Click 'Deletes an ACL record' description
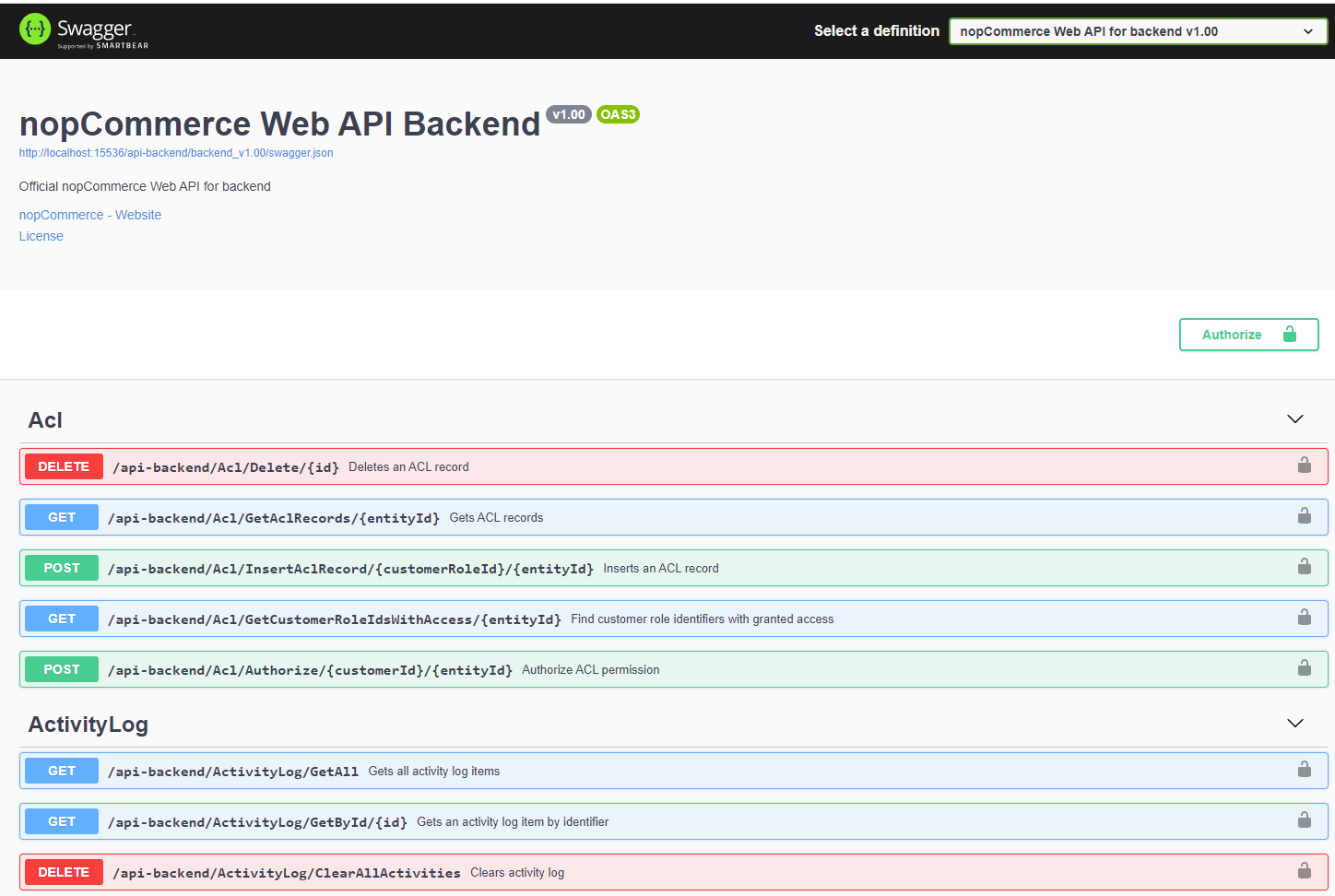The height and width of the screenshot is (896, 1335). [x=408, y=467]
